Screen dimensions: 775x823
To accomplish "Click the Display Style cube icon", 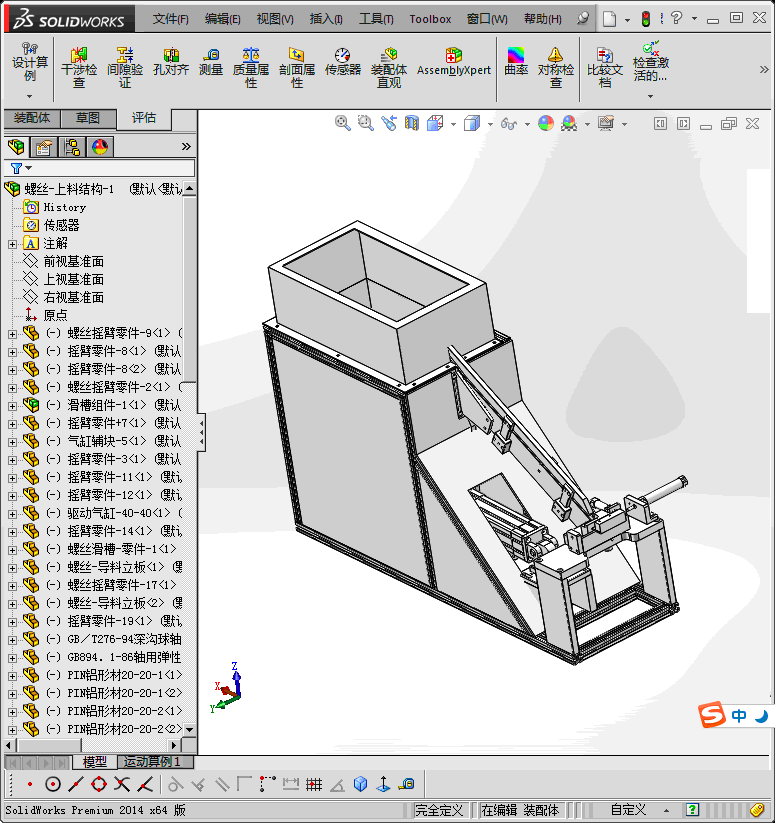I will click(472, 123).
